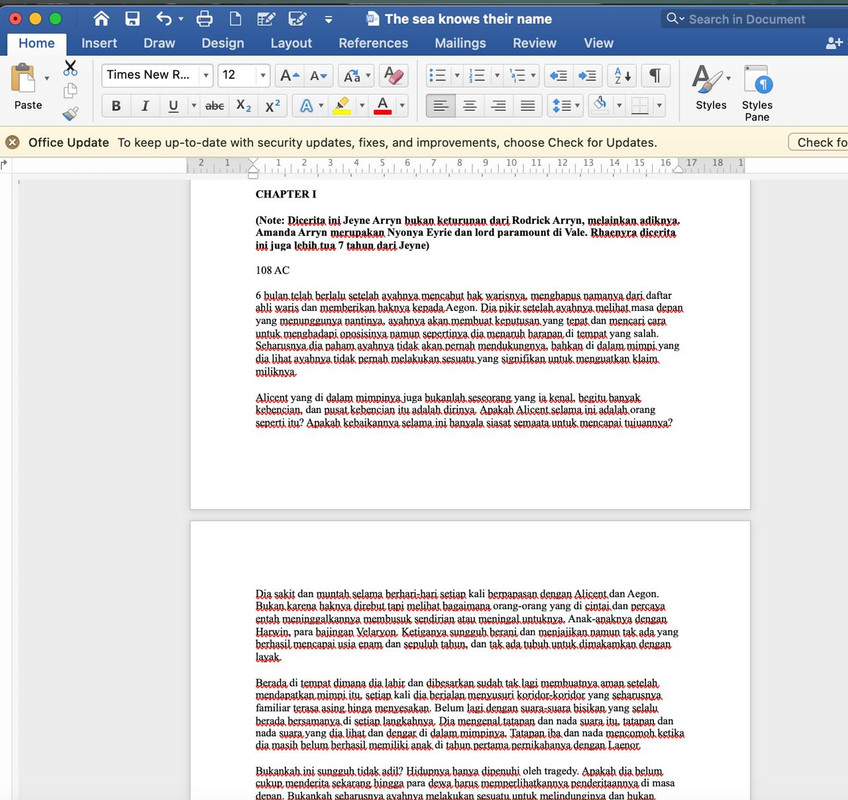Sort text with A-Z icon
The height and width of the screenshot is (800, 848).
(622, 76)
